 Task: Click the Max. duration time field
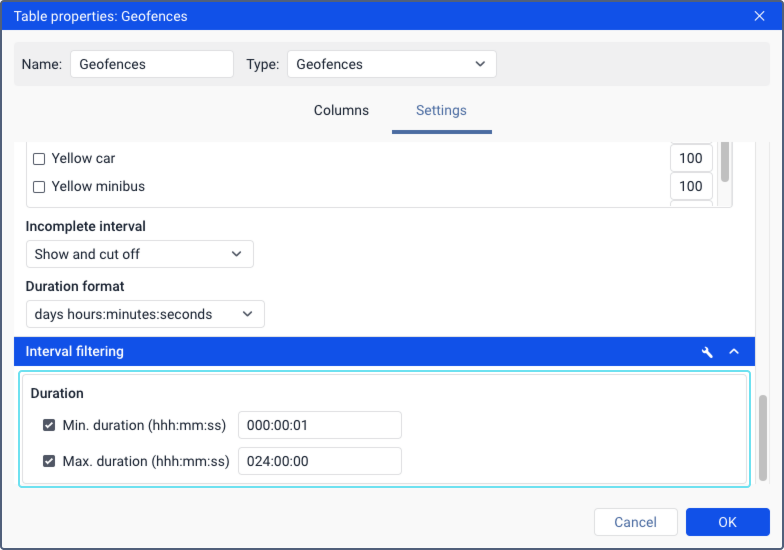click(x=320, y=461)
